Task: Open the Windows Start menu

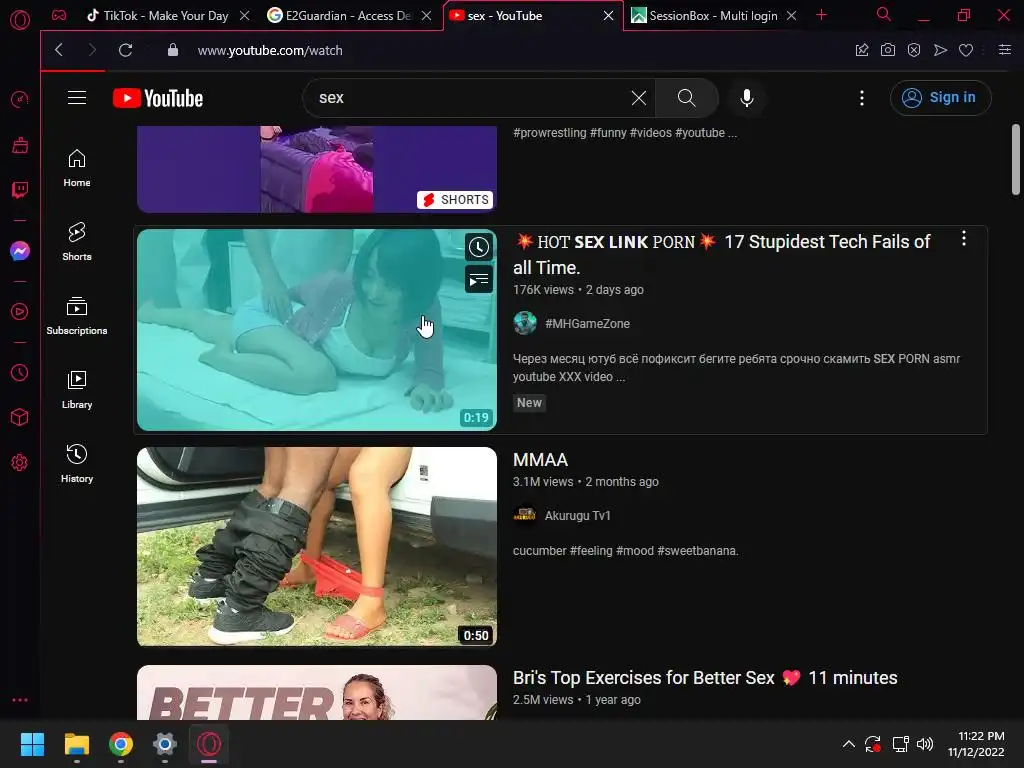Action: 32,744
